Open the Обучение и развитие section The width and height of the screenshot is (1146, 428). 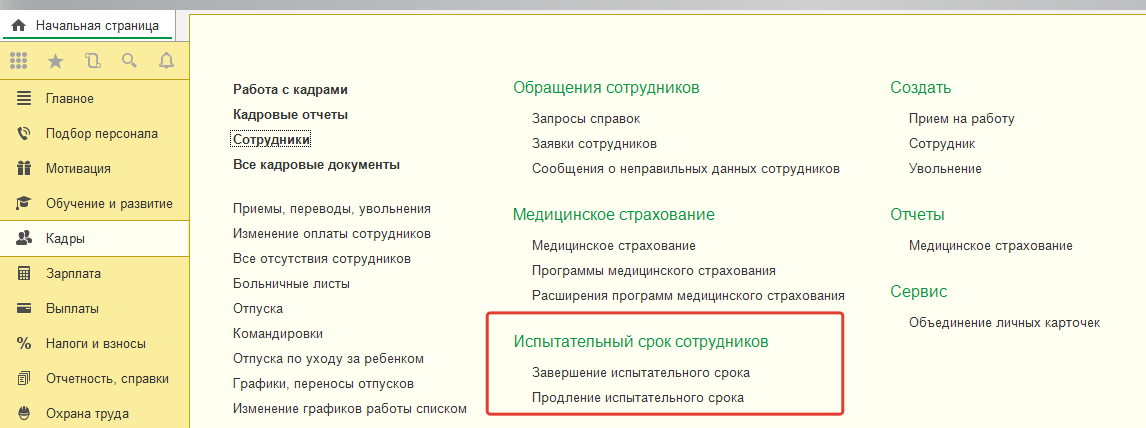click(x=94, y=204)
